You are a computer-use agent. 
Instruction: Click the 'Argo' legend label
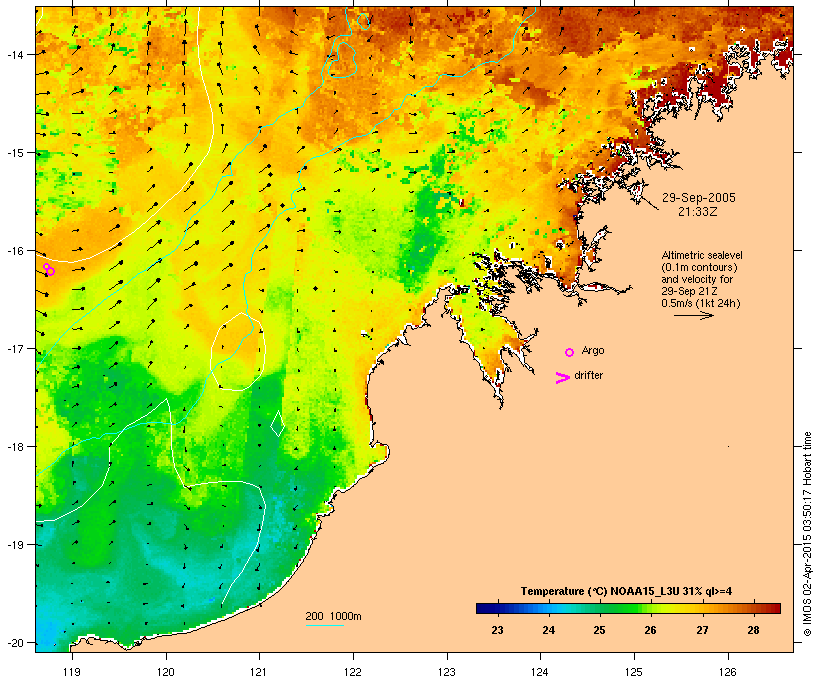point(593,350)
